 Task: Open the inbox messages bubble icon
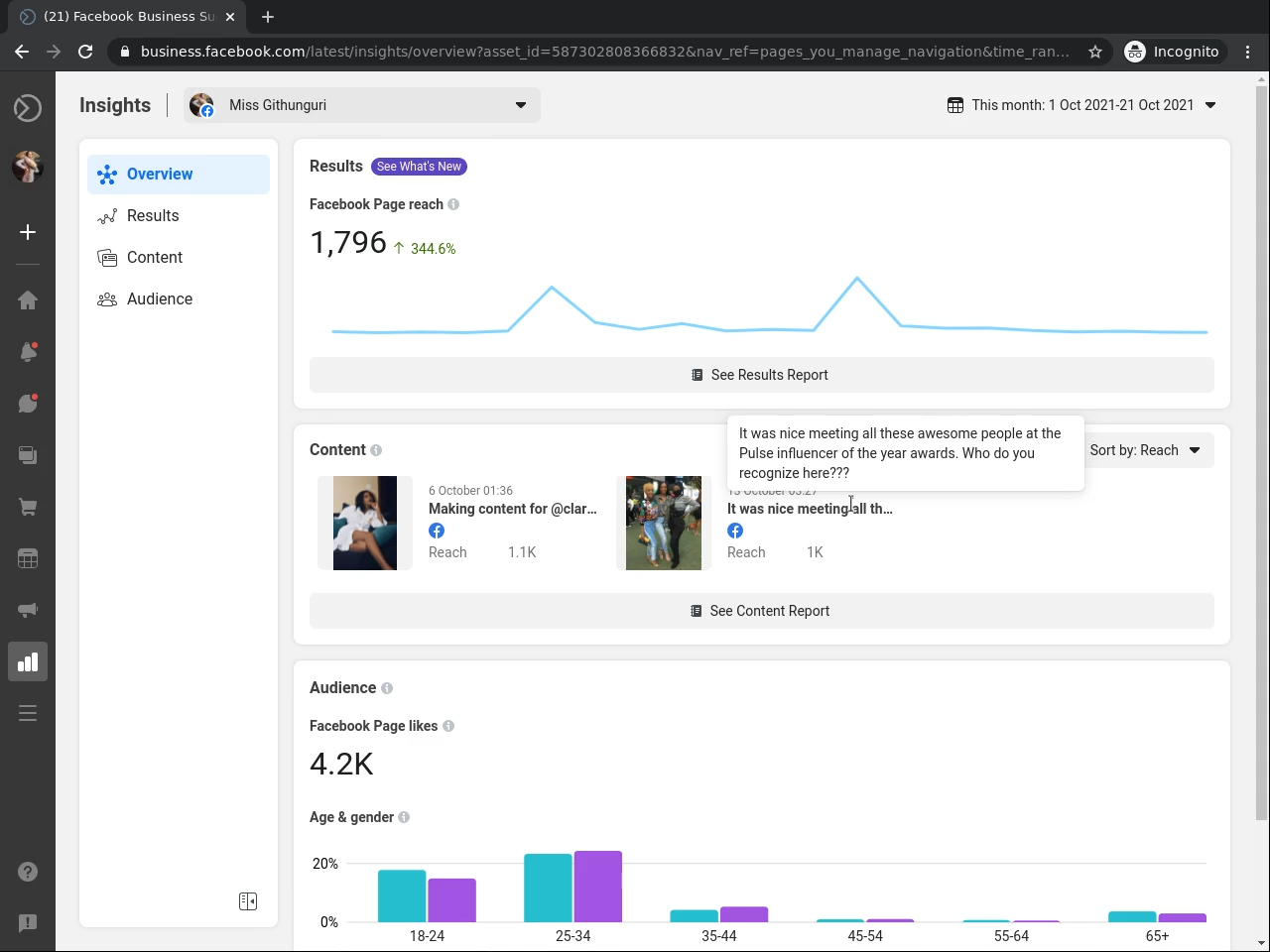tap(28, 404)
